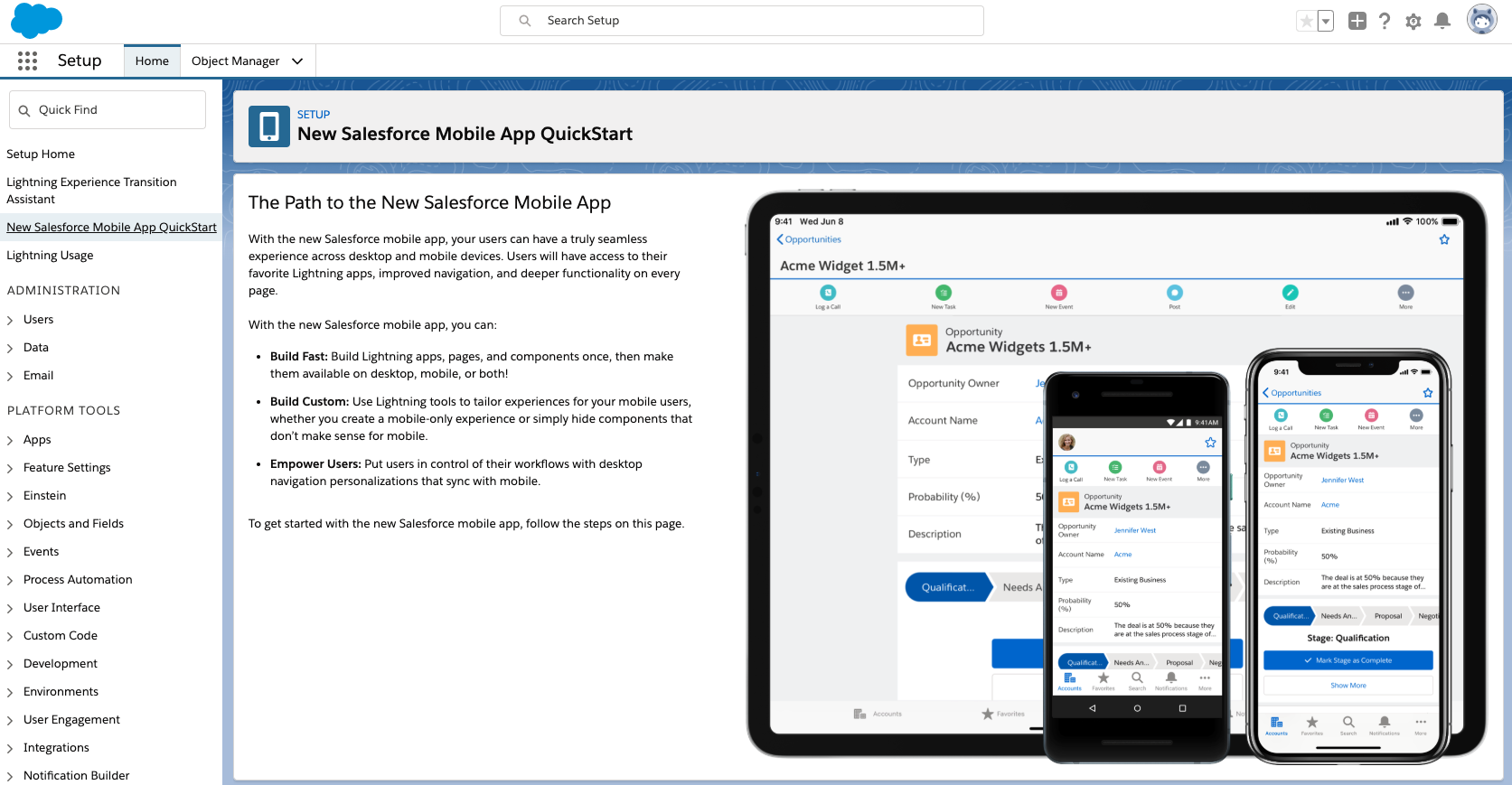The image size is (1512, 785).
Task: Switch to the Home tab
Action: click(x=152, y=61)
